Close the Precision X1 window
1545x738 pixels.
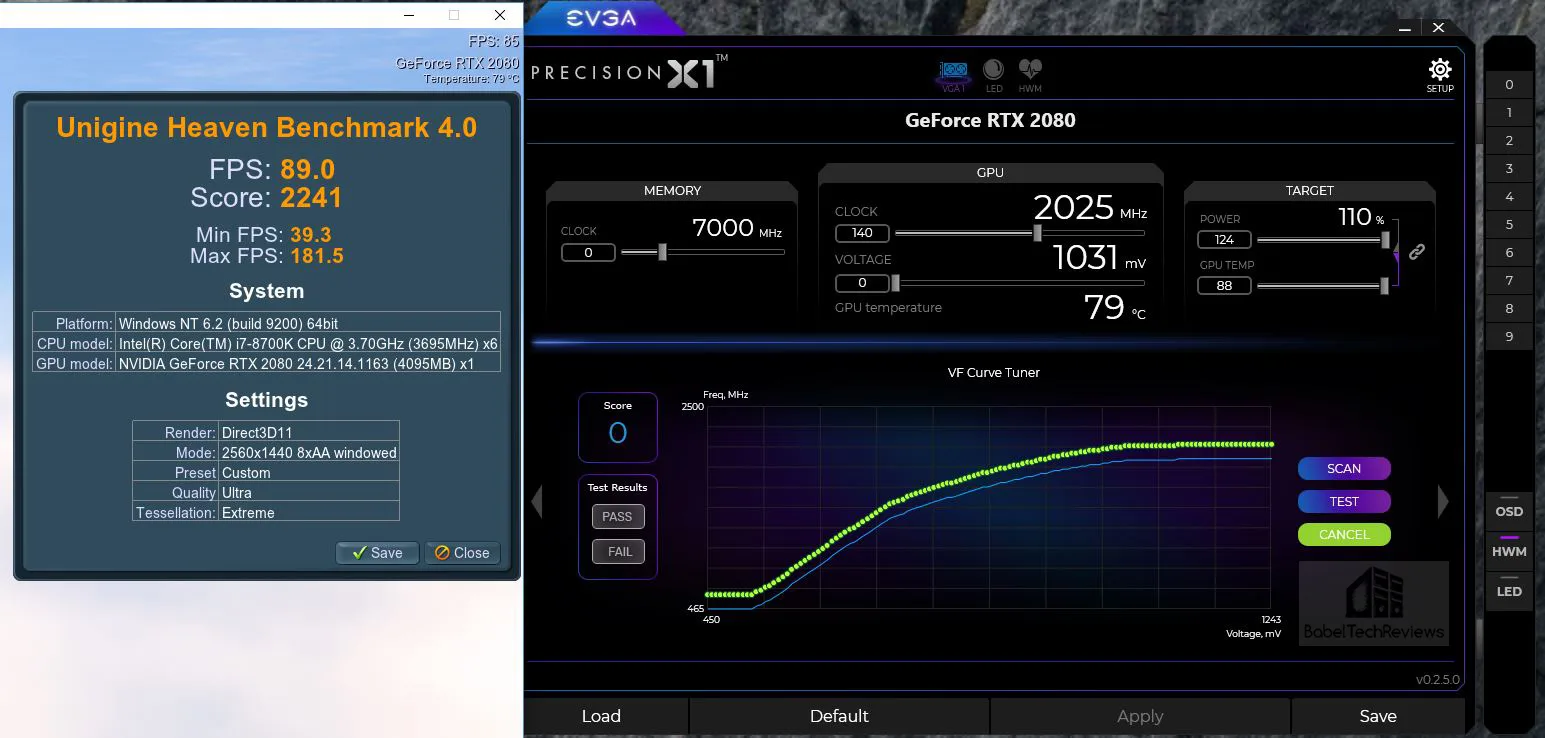(1438, 28)
